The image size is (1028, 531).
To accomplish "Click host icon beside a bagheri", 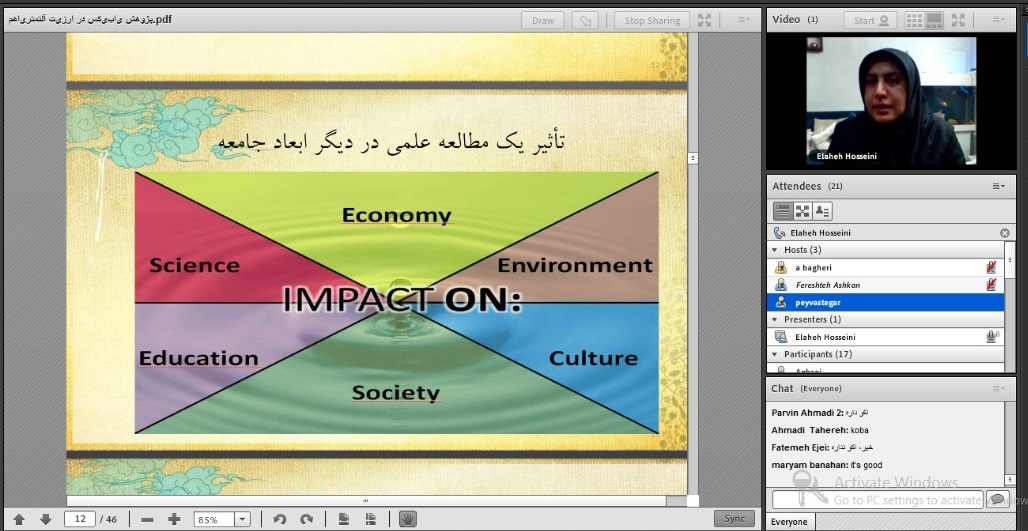I will 781,267.
